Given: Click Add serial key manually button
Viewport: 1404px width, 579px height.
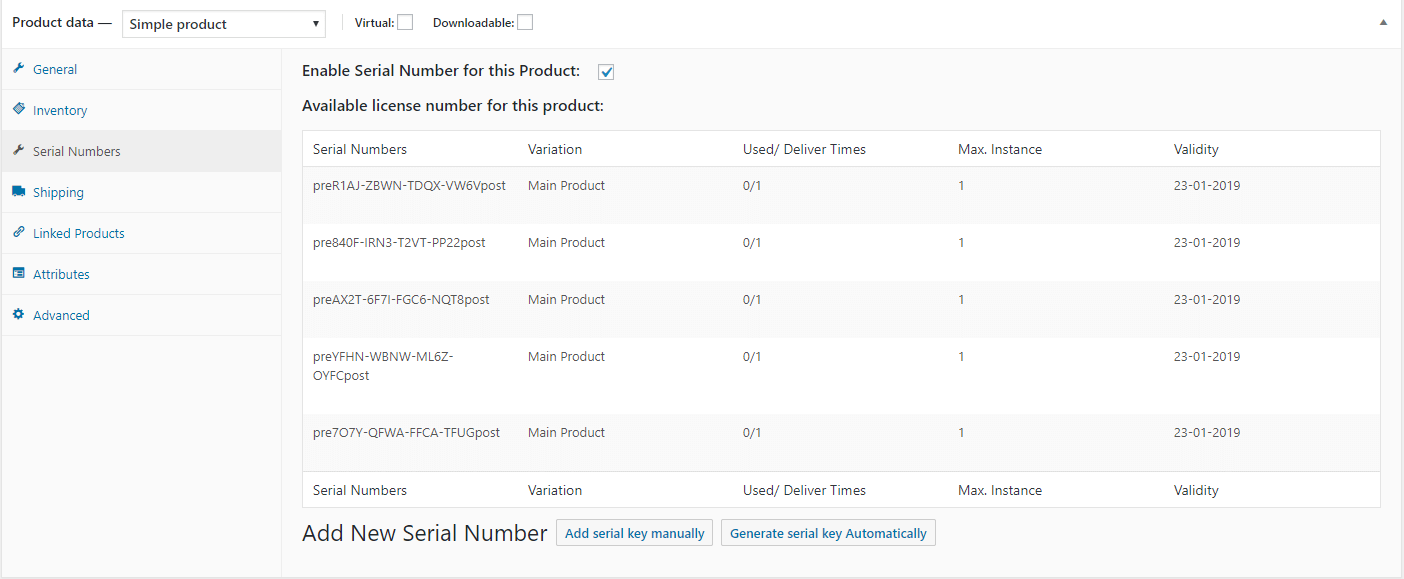Looking at the screenshot, I should pos(635,533).
